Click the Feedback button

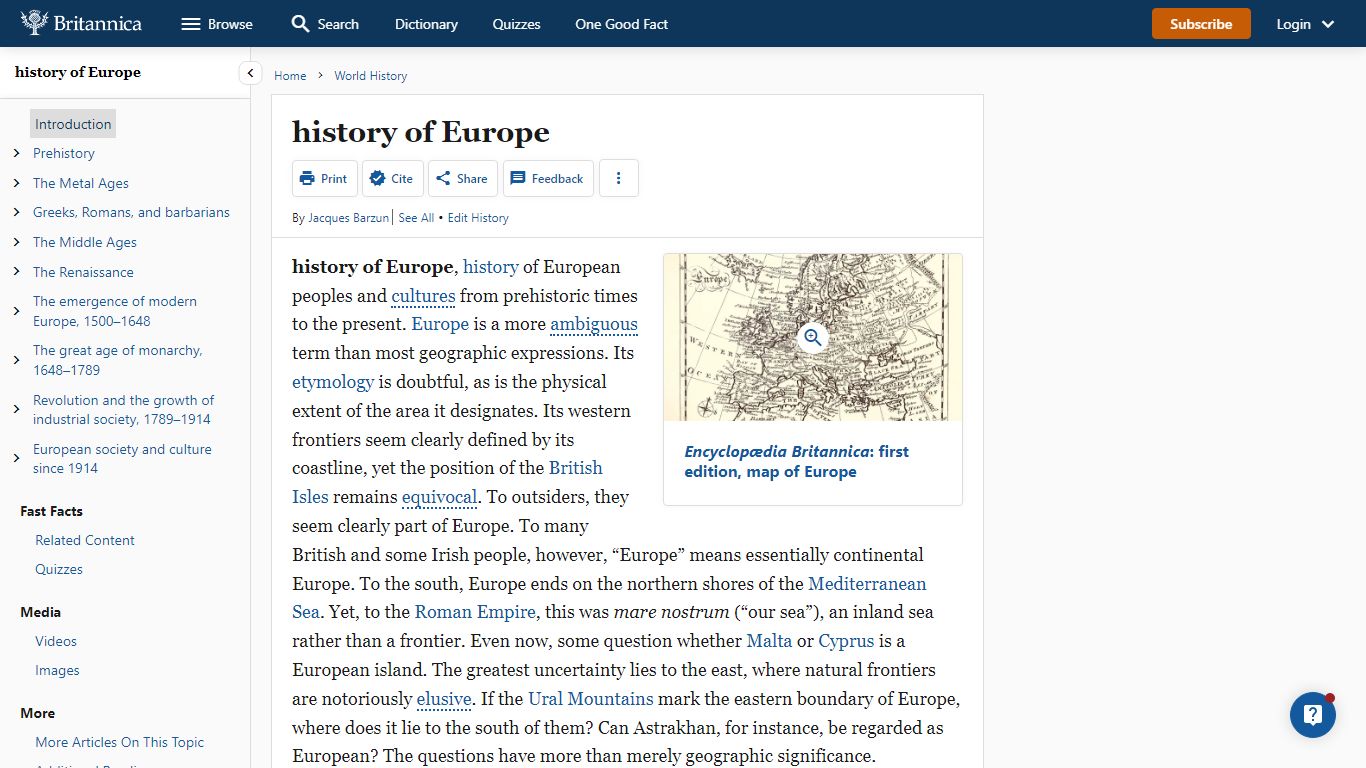(548, 178)
